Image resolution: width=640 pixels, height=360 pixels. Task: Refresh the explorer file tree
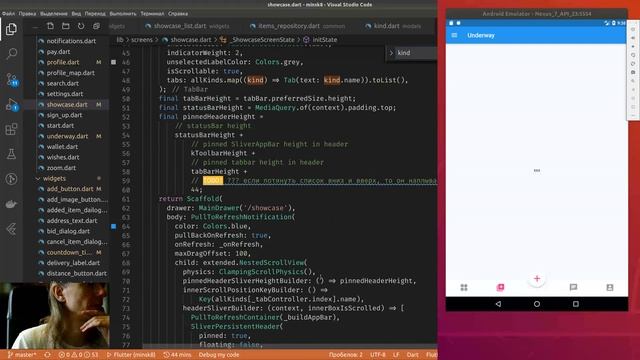[81, 26]
